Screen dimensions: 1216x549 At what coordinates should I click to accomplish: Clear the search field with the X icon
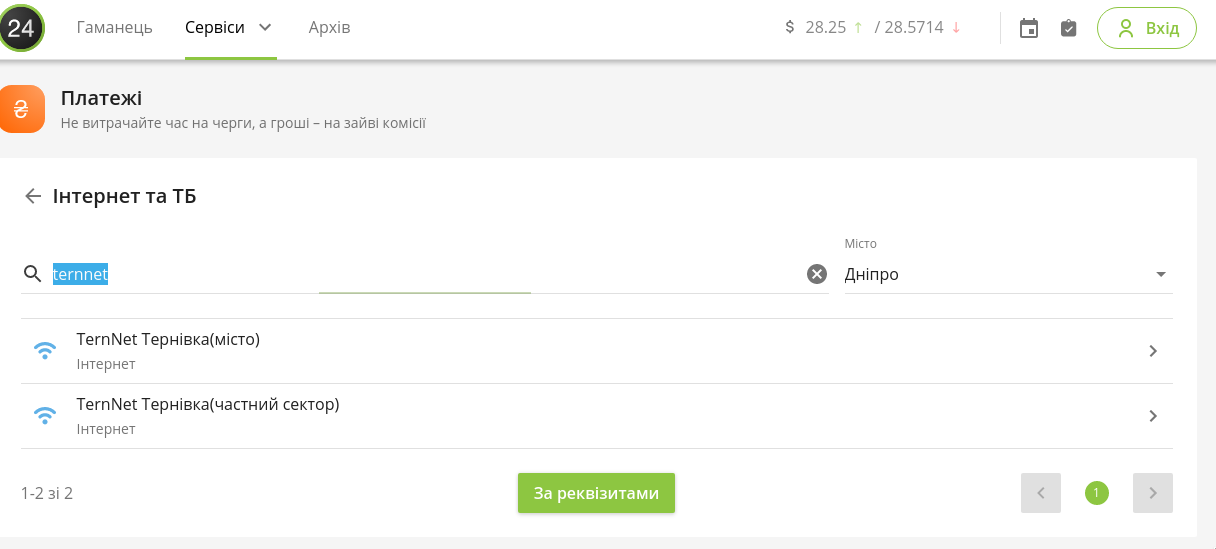(817, 274)
